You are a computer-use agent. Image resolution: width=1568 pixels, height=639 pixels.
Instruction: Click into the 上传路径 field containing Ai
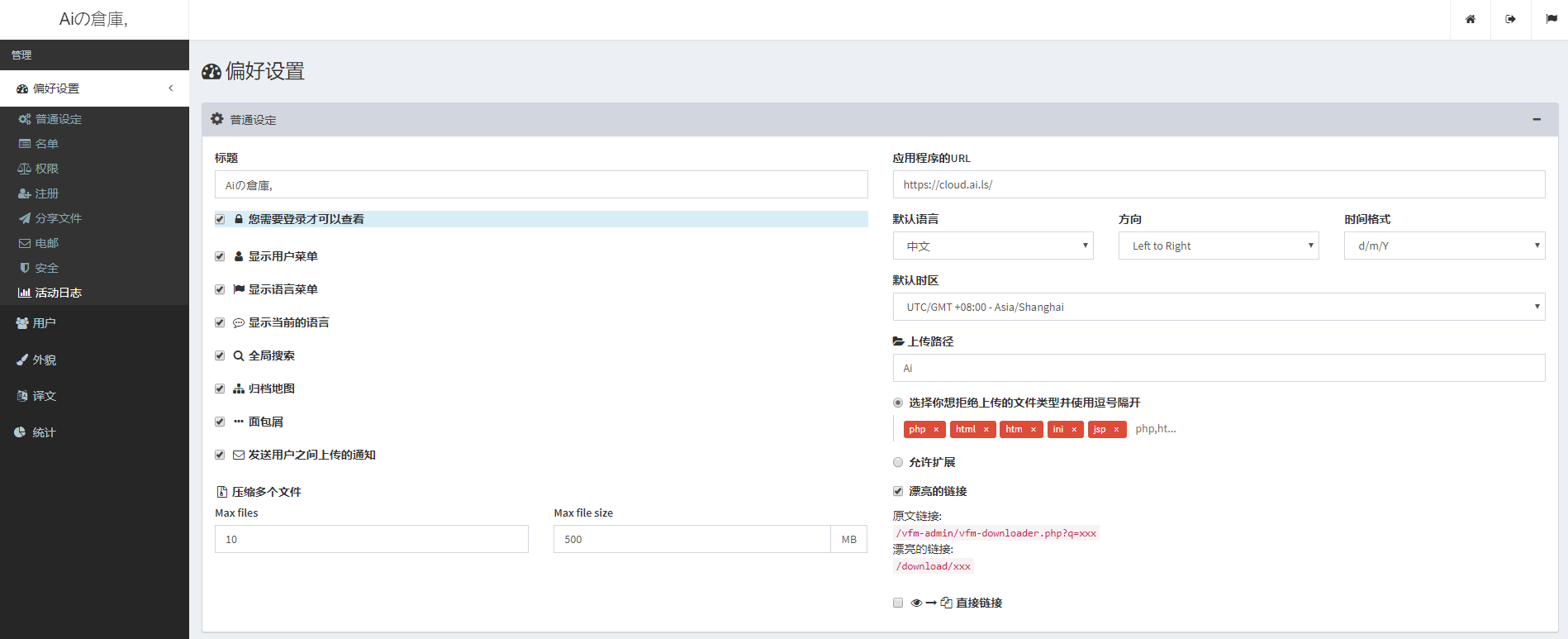point(1219,368)
